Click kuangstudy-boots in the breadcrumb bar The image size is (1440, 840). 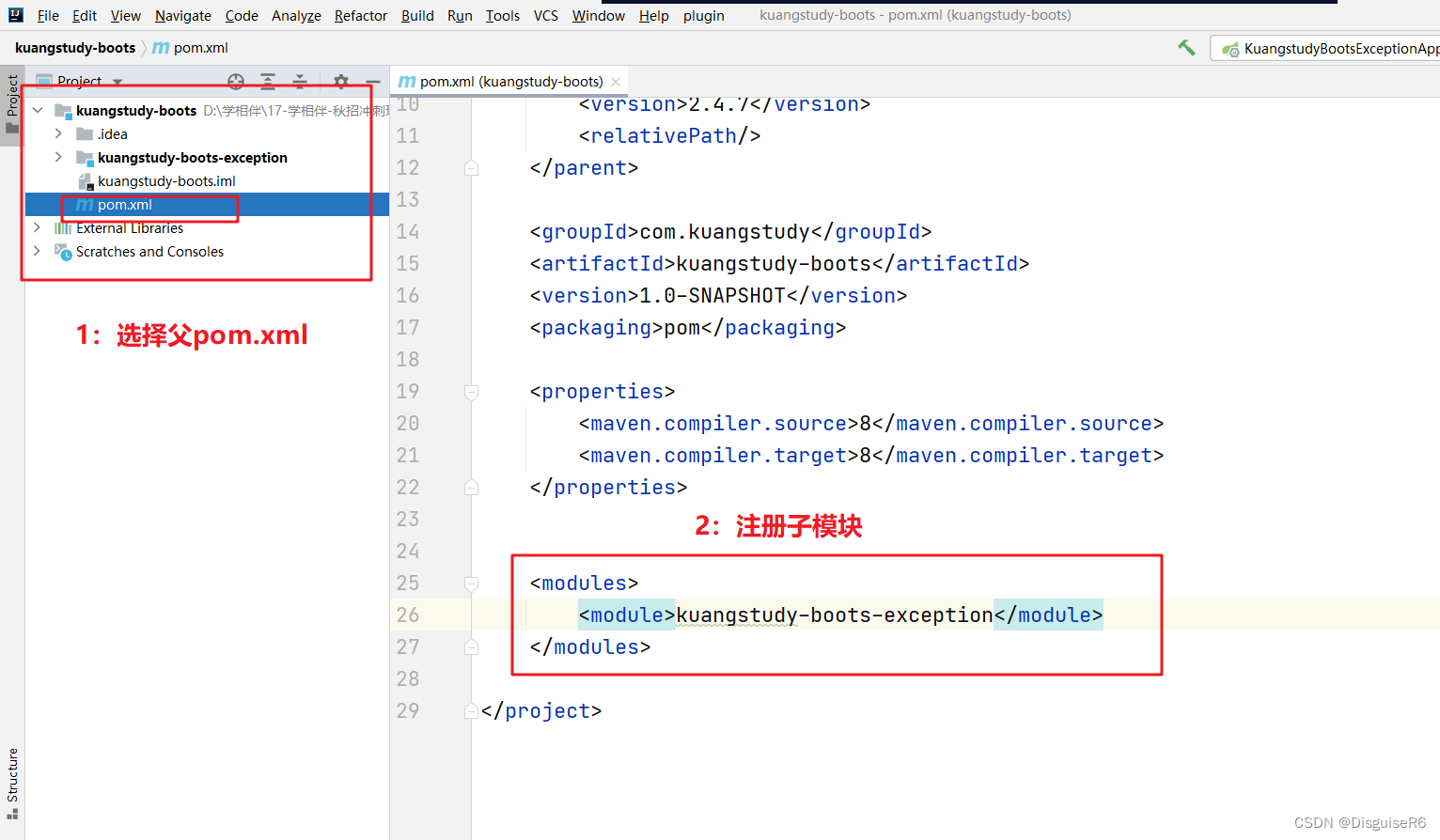pos(75,48)
